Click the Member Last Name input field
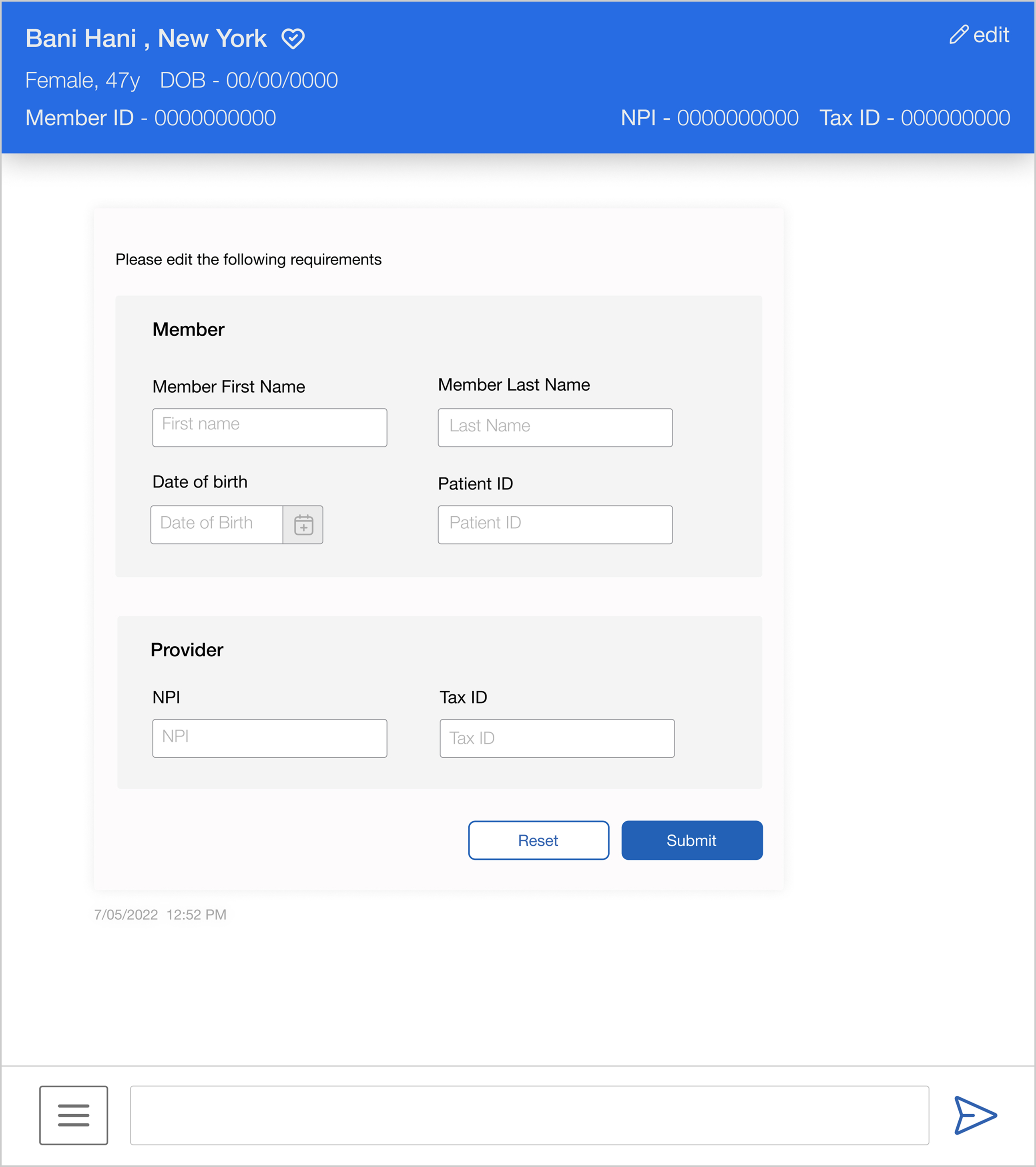 554,427
